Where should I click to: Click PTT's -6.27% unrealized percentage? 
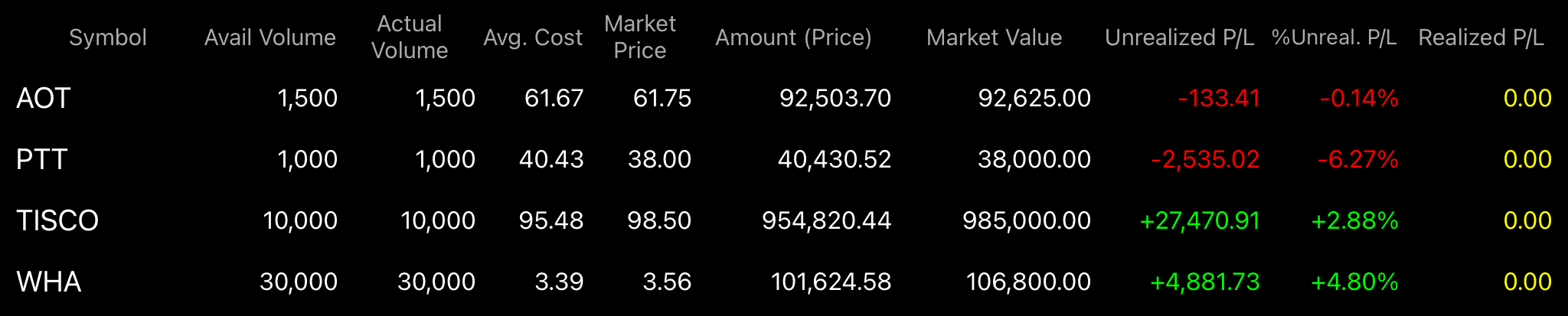tap(1358, 159)
